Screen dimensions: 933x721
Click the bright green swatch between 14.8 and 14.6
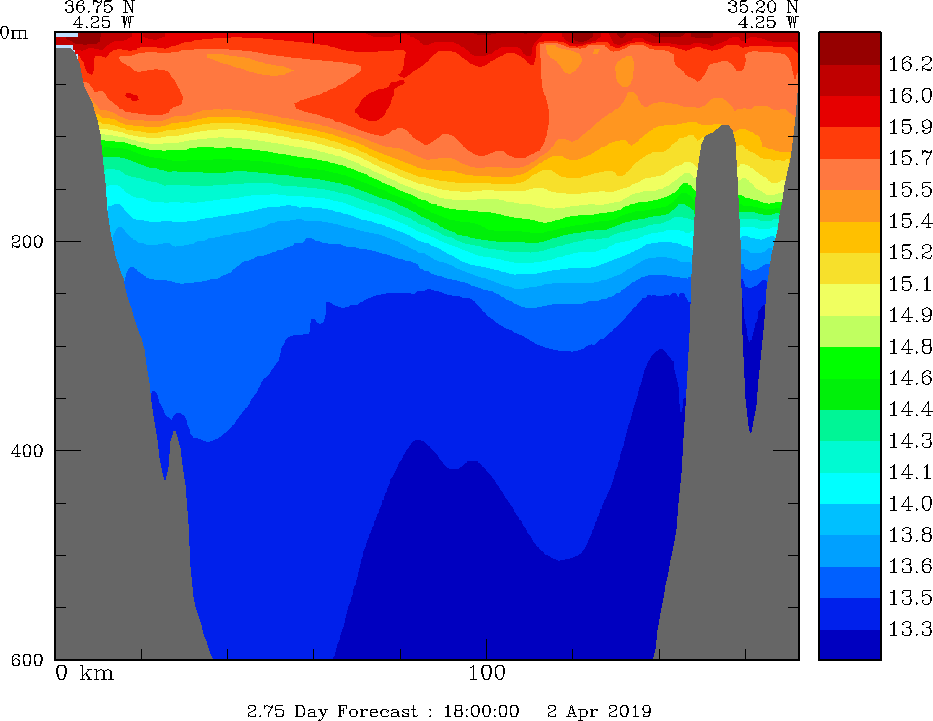click(849, 363)
